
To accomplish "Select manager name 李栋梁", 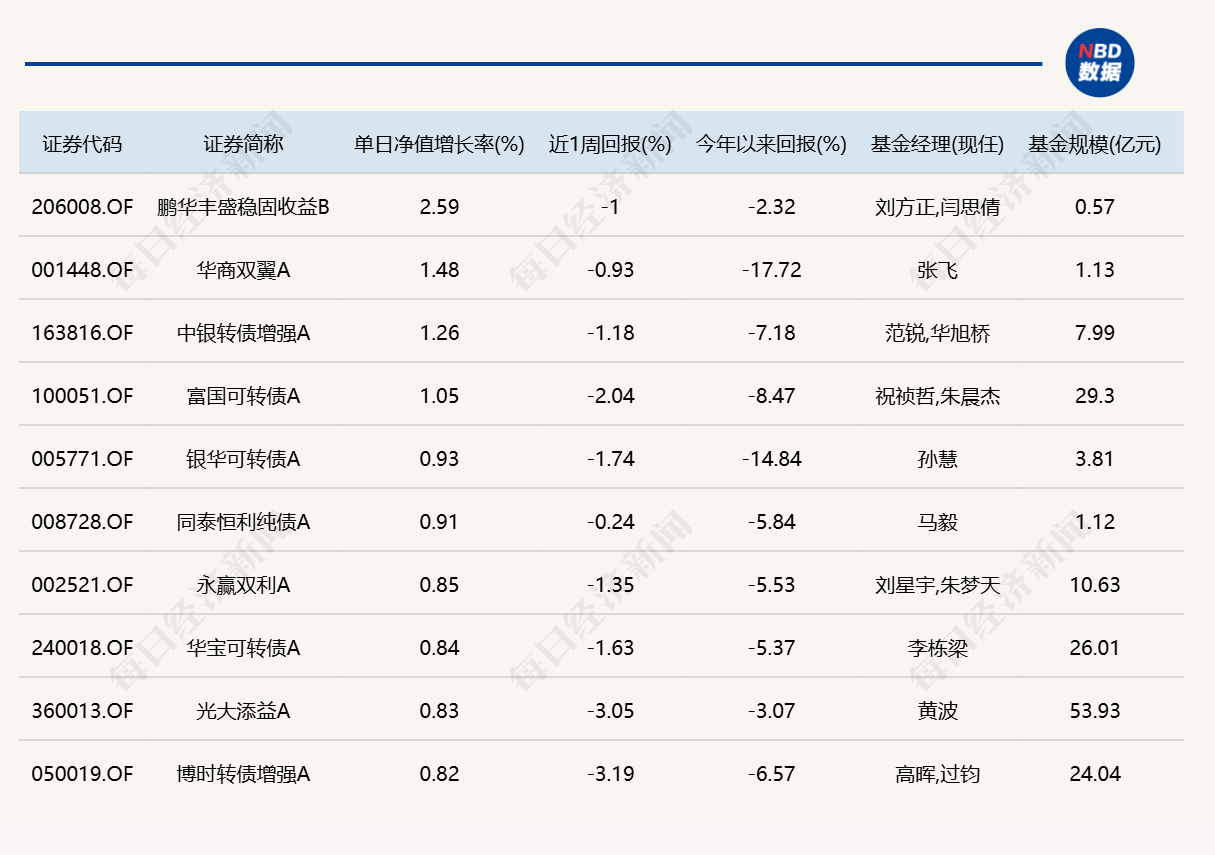I will point(937,648).
